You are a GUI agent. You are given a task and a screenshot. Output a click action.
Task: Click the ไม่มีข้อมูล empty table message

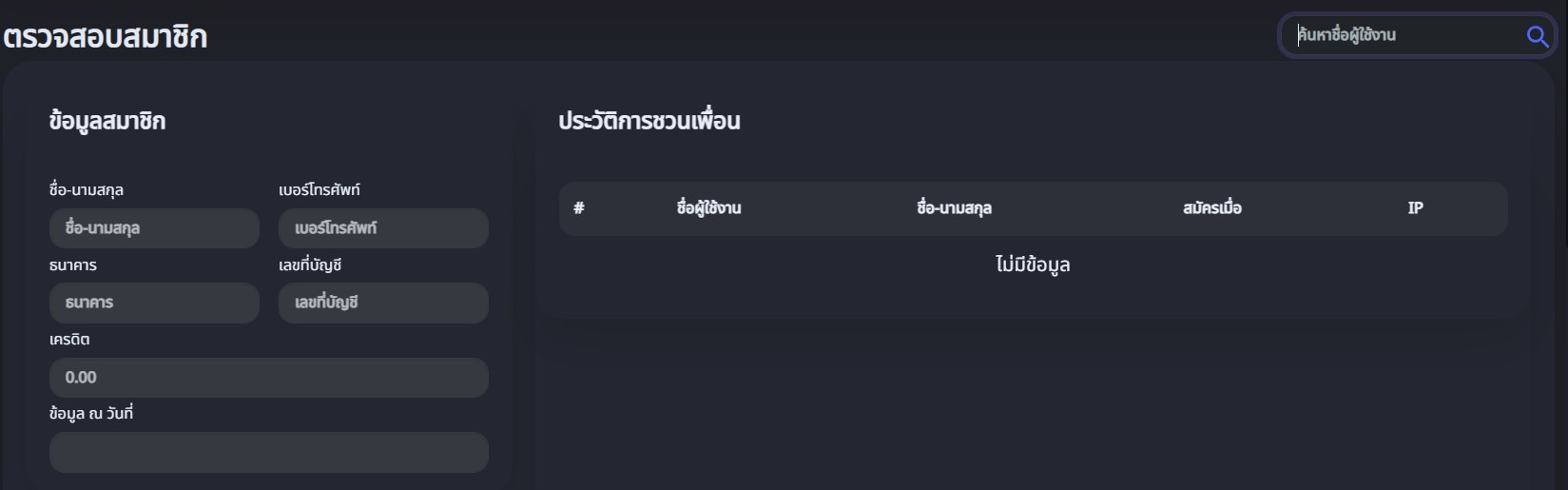tap(1033, 265)
